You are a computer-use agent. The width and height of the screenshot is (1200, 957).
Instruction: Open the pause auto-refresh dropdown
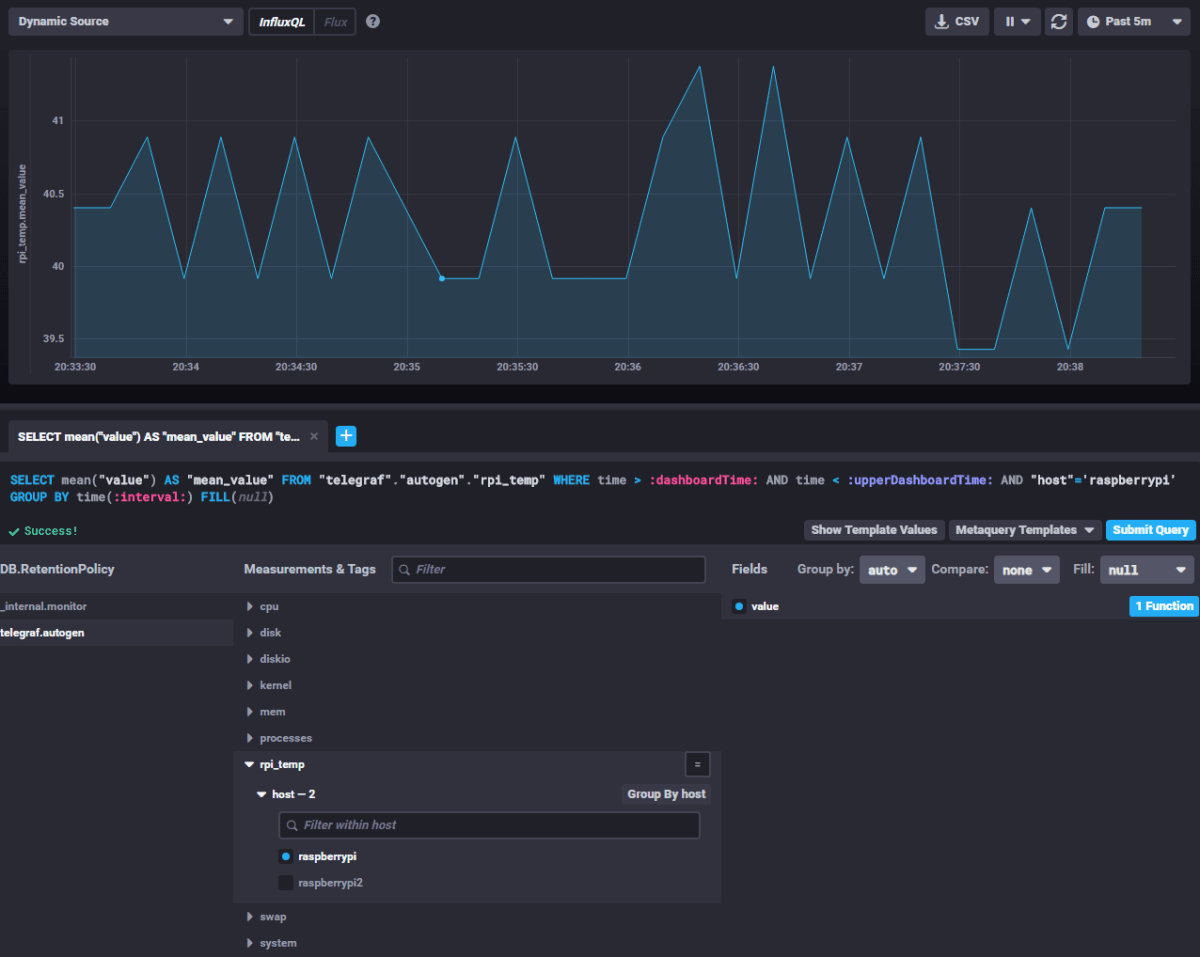pyautogui.click(x=1017, y=21)
